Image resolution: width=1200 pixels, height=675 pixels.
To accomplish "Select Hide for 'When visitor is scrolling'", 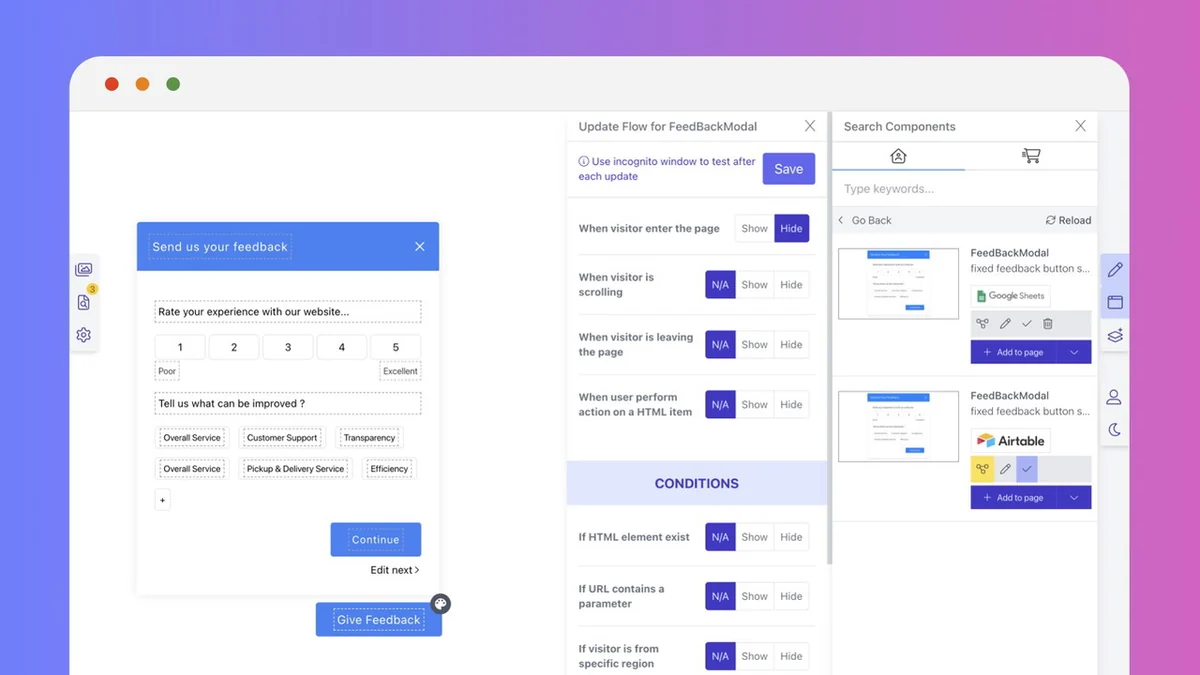I will (791, 285).
